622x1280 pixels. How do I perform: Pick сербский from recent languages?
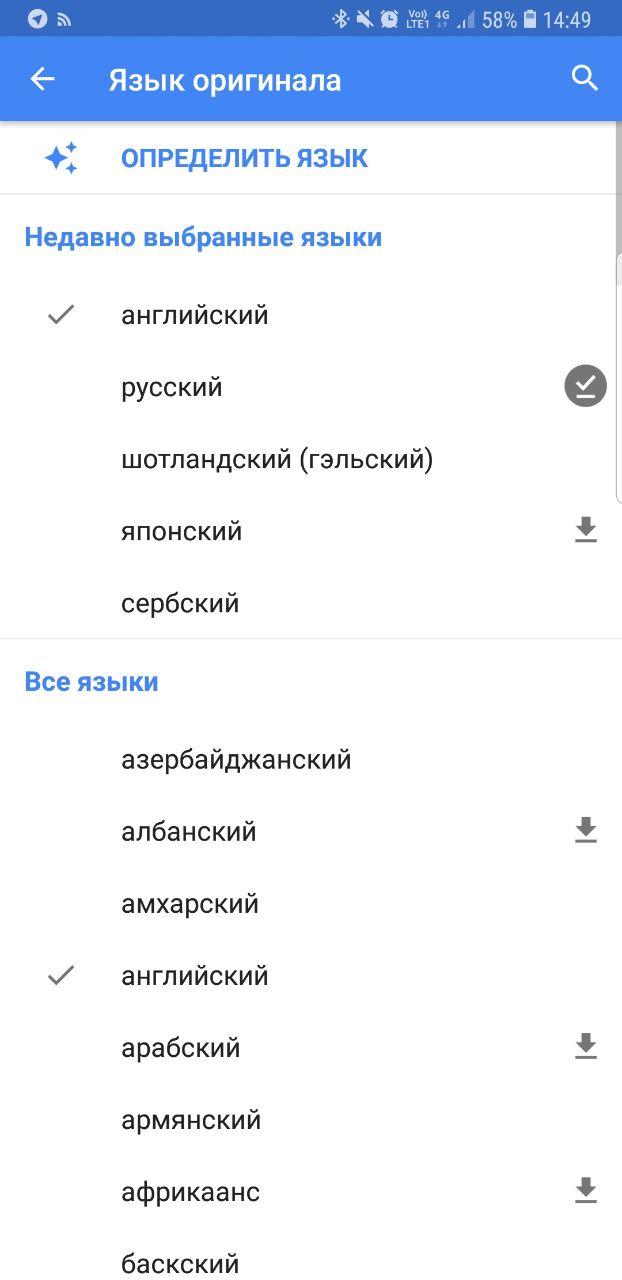[x=180, y=604]
